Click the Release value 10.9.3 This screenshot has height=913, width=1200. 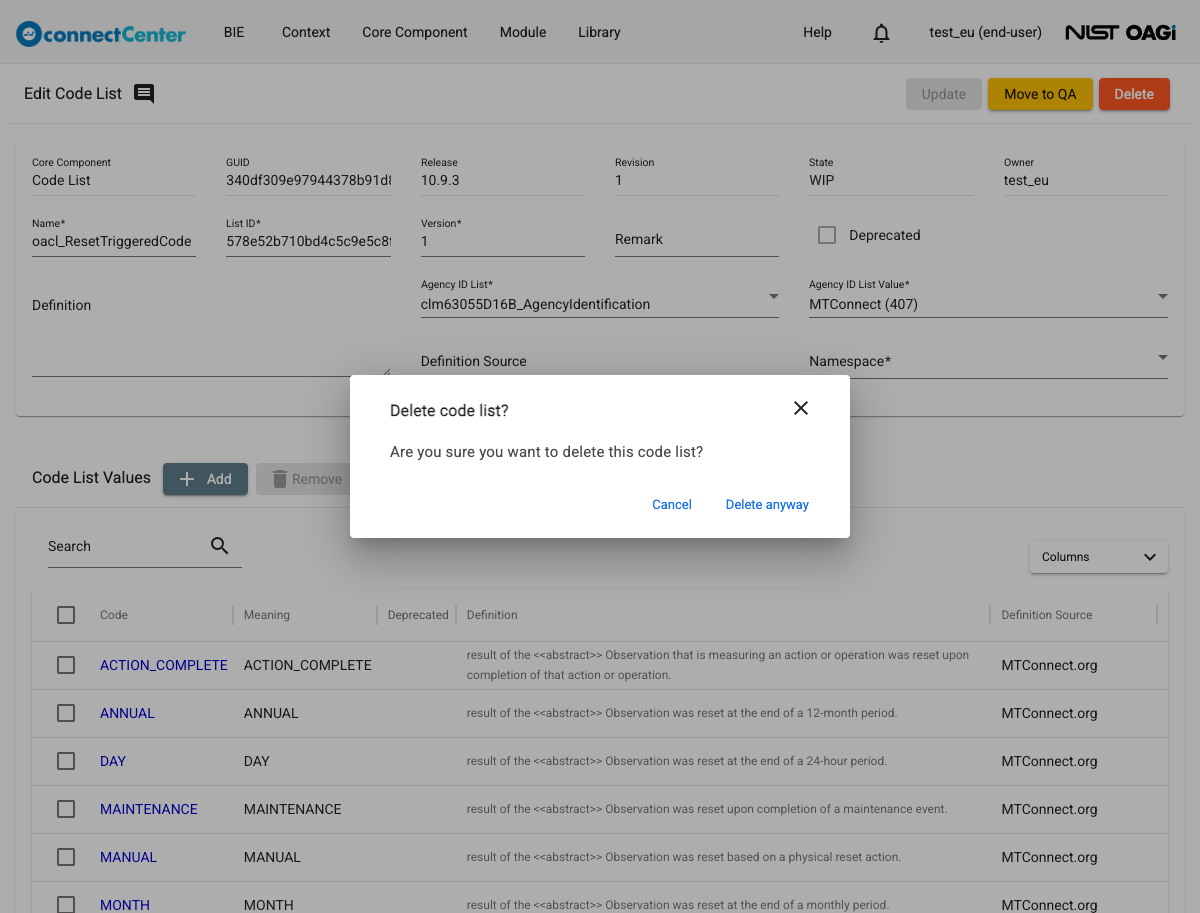coord(440,181)
